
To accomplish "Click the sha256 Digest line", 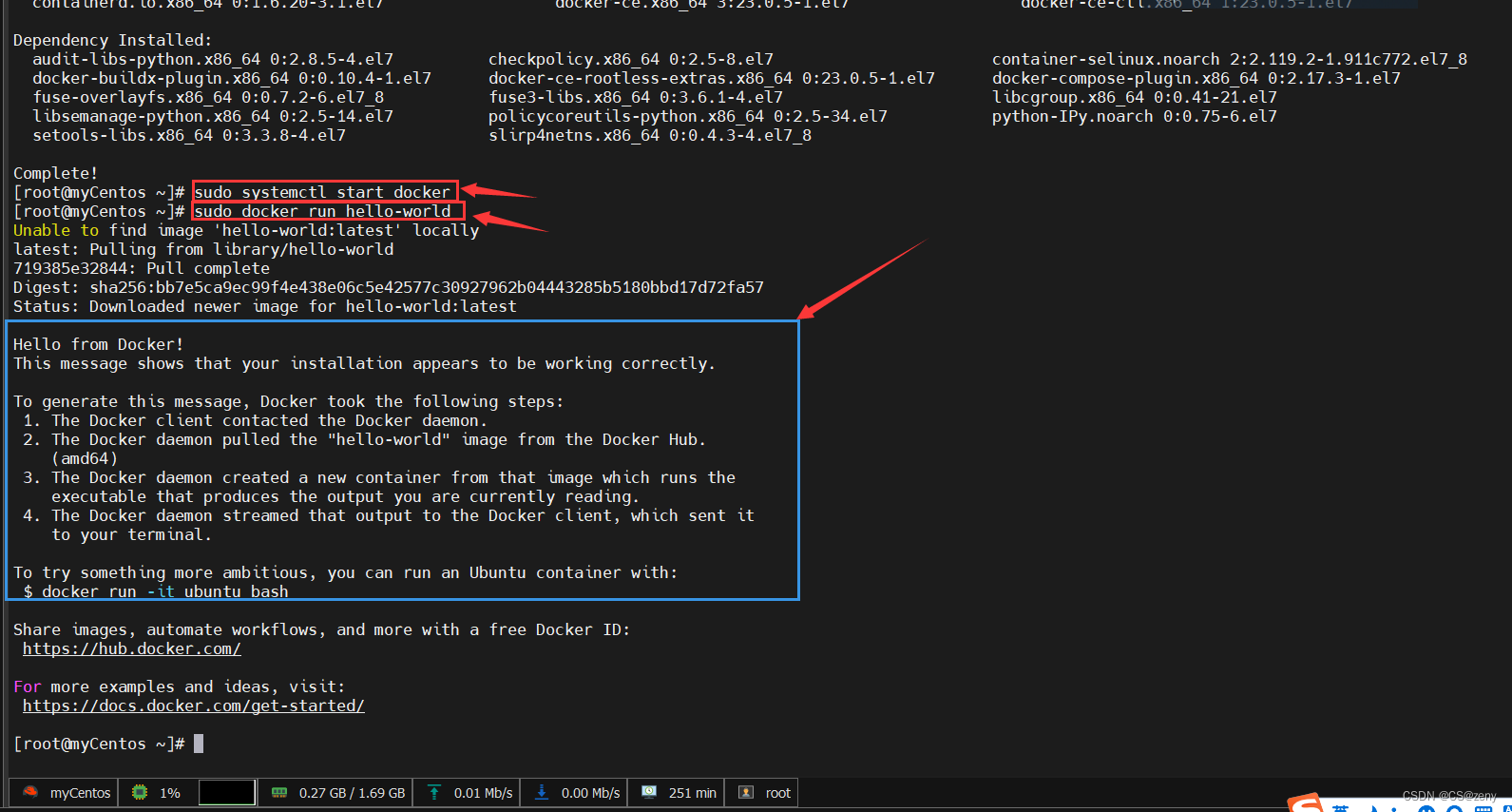I will pos(389,287).
